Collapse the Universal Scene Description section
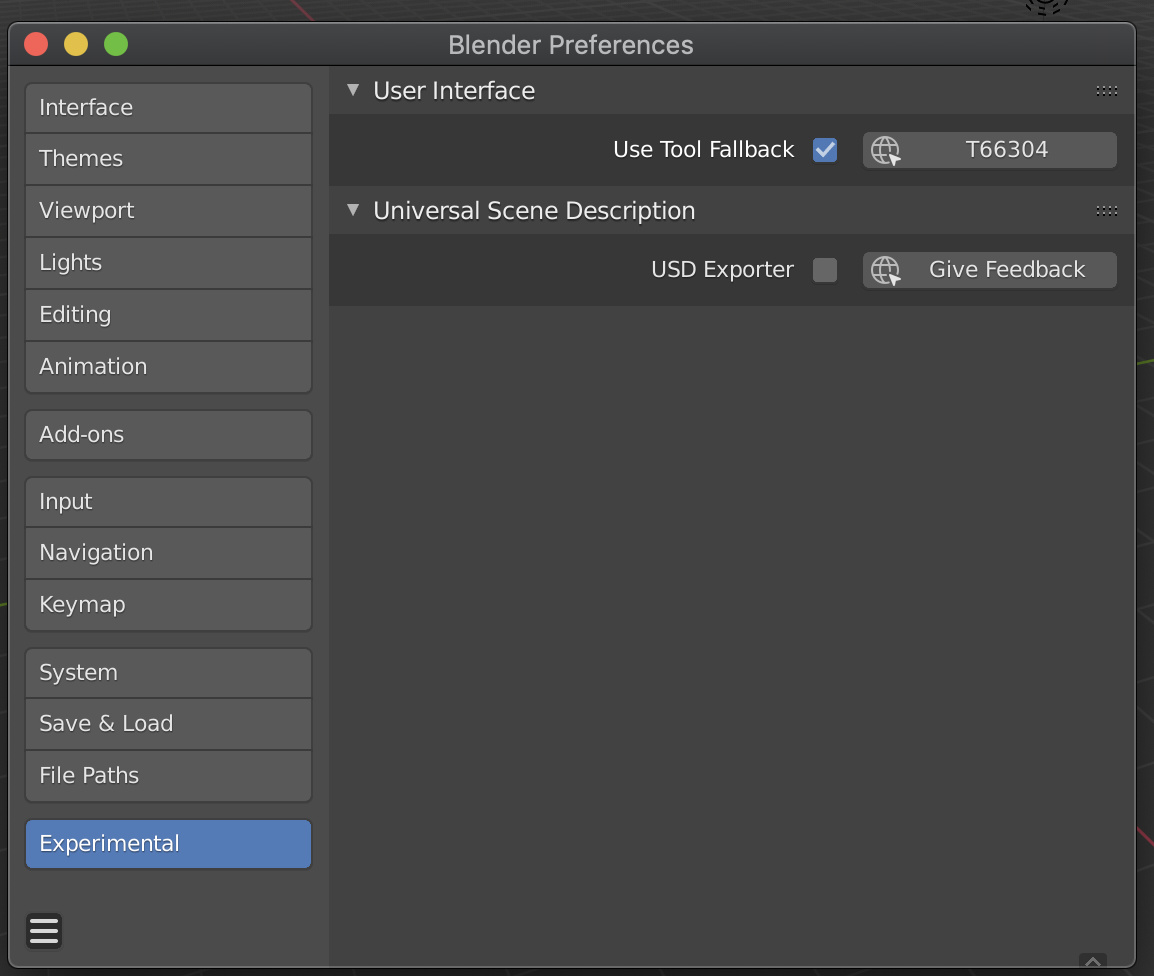The image size is (1154, 976). [x=352, y=211]
